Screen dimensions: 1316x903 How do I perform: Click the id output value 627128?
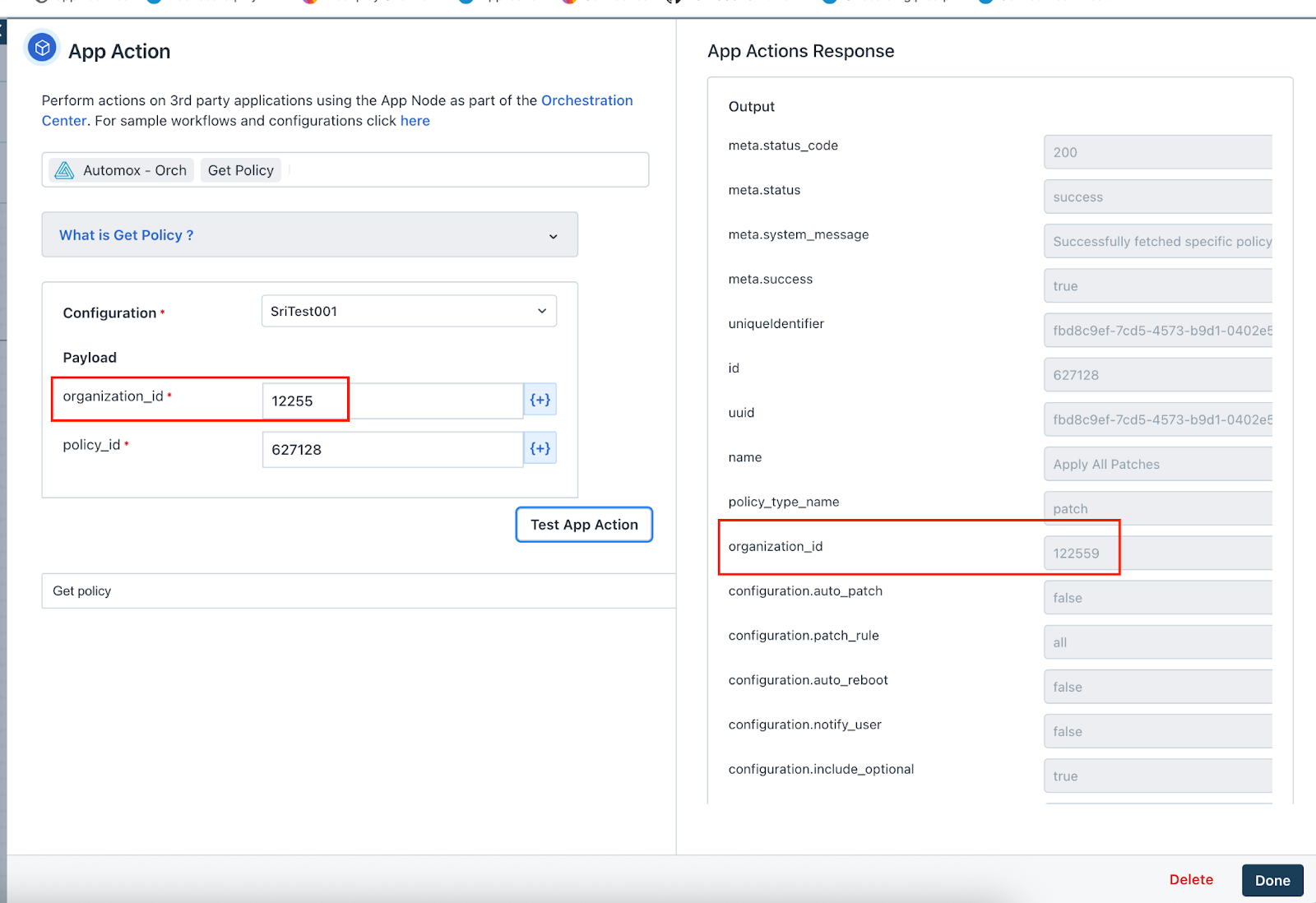click(1158, 375)
